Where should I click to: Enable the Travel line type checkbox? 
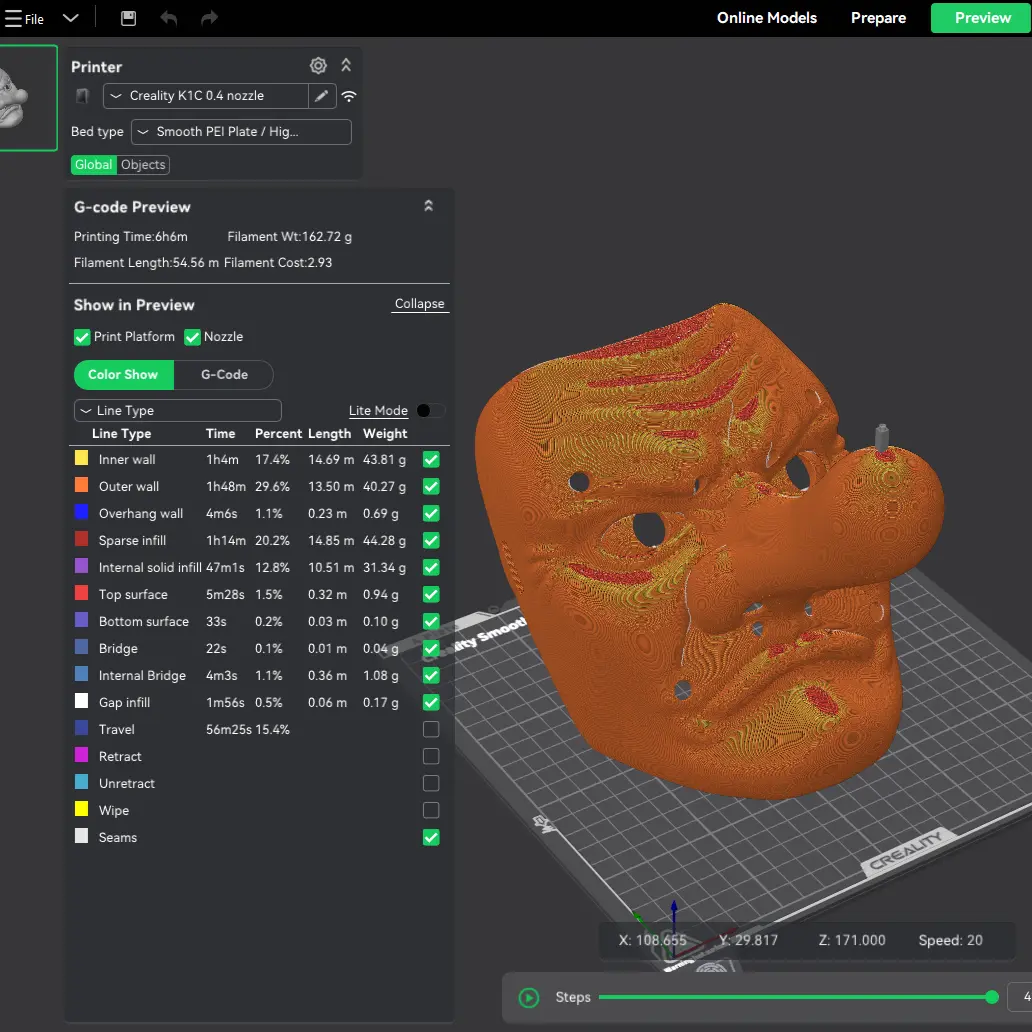point(431,729)
